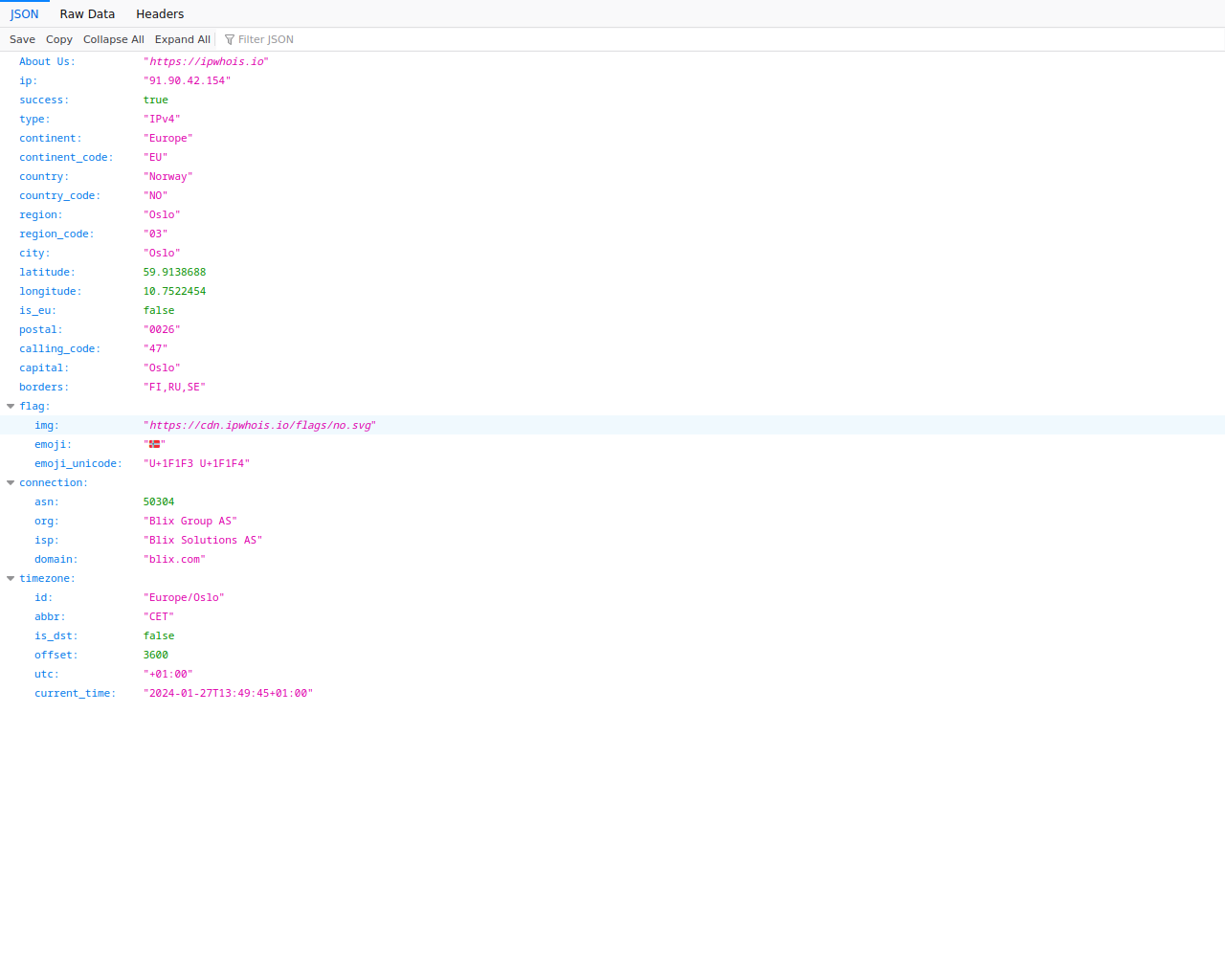
Task: Click the Norway flag emoji value
Action: pos(154,444)
